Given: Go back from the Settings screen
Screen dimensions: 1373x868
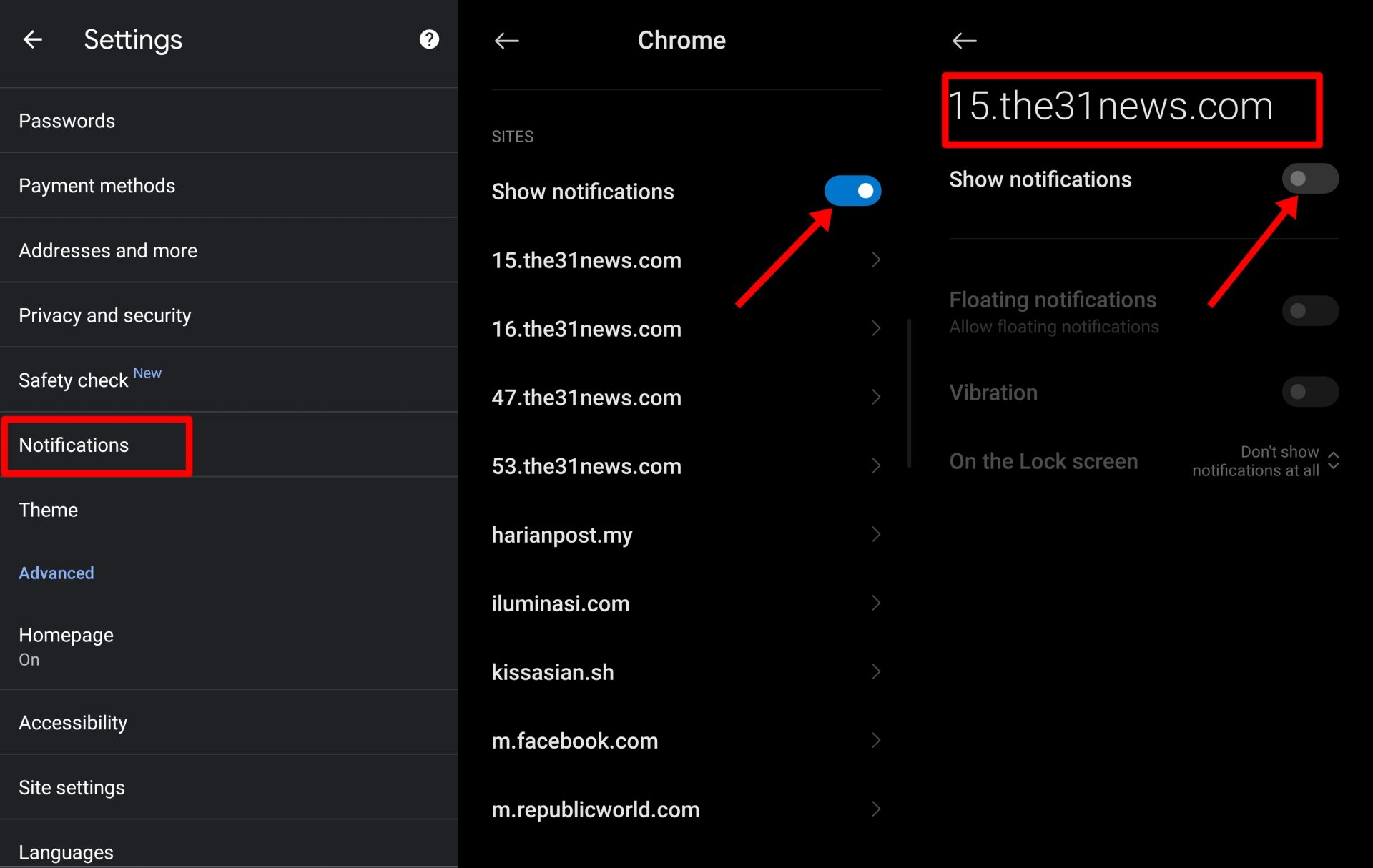Looking at the screenshot, I should (33, 39).
